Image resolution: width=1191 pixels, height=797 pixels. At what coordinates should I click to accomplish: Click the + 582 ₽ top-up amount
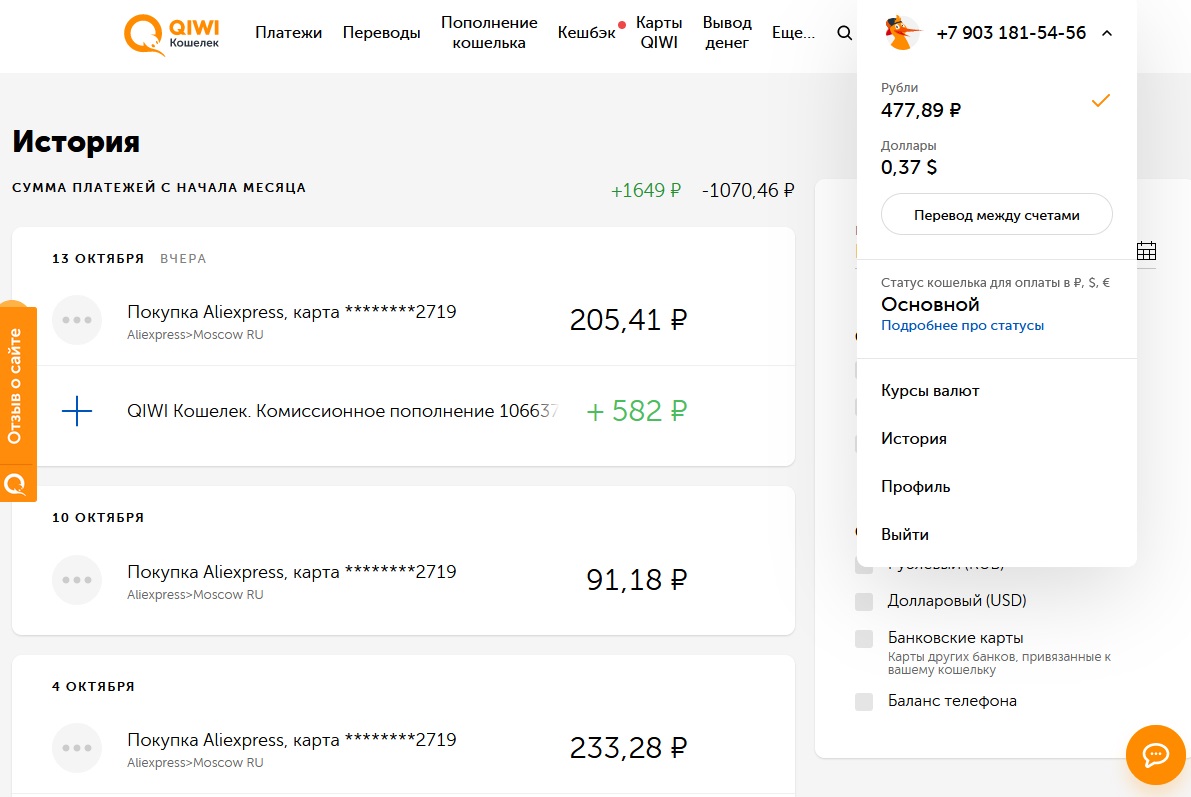pyautogui.click(x=637, y=411)
